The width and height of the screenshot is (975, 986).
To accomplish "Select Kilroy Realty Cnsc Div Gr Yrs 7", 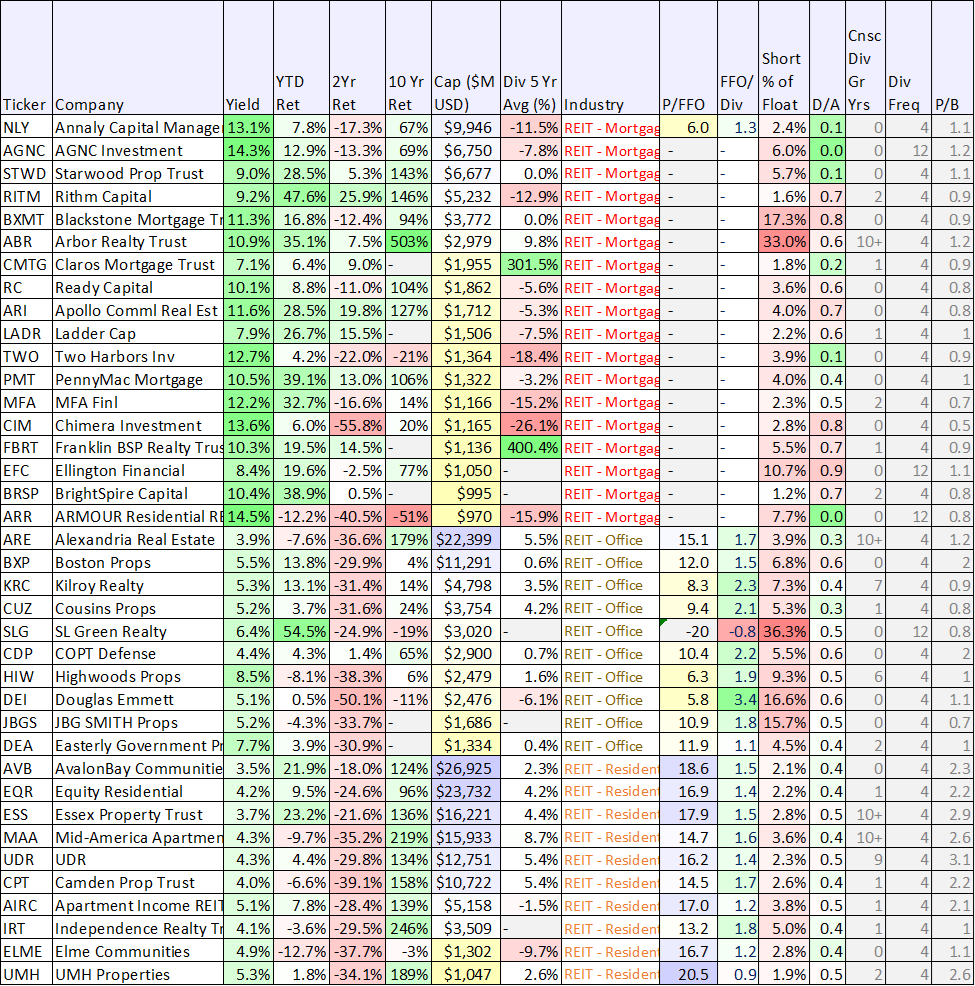I will [x=865, y=585].
